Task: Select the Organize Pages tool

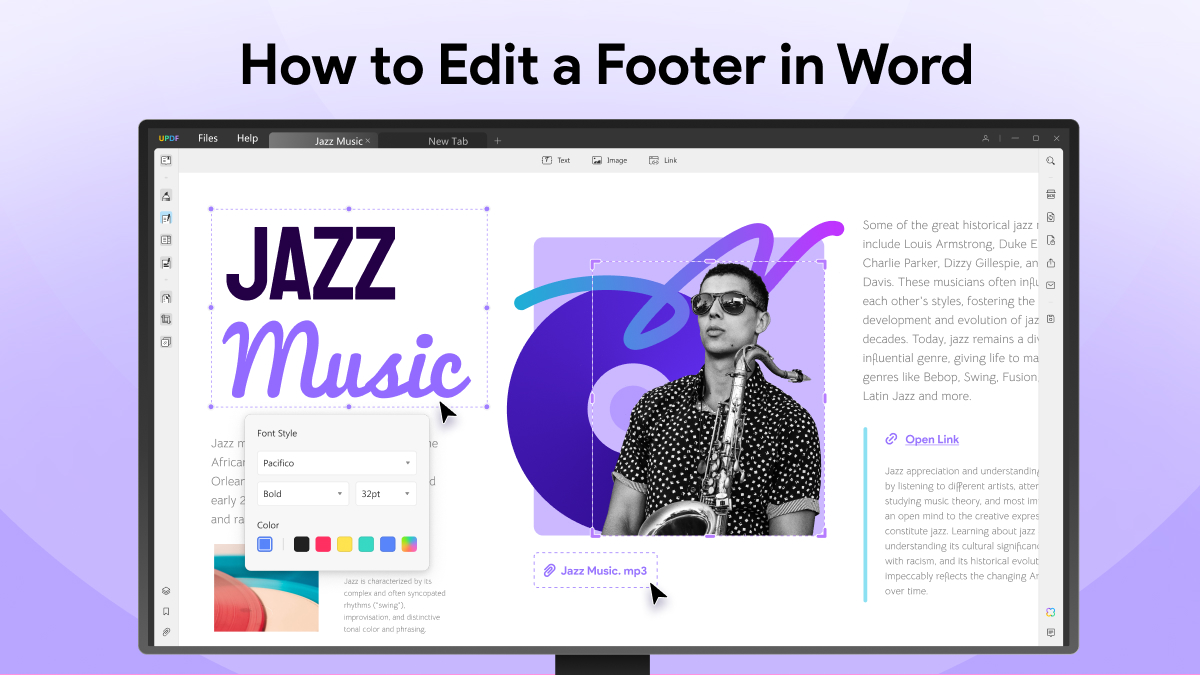Action: click(166, 240)
